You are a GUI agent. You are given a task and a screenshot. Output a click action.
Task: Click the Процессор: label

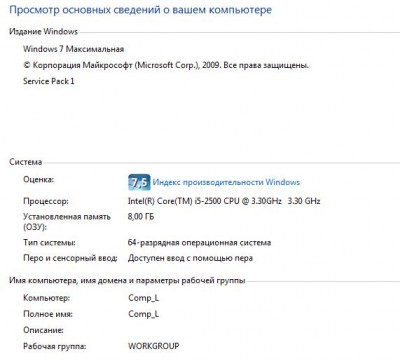(46, 201)
